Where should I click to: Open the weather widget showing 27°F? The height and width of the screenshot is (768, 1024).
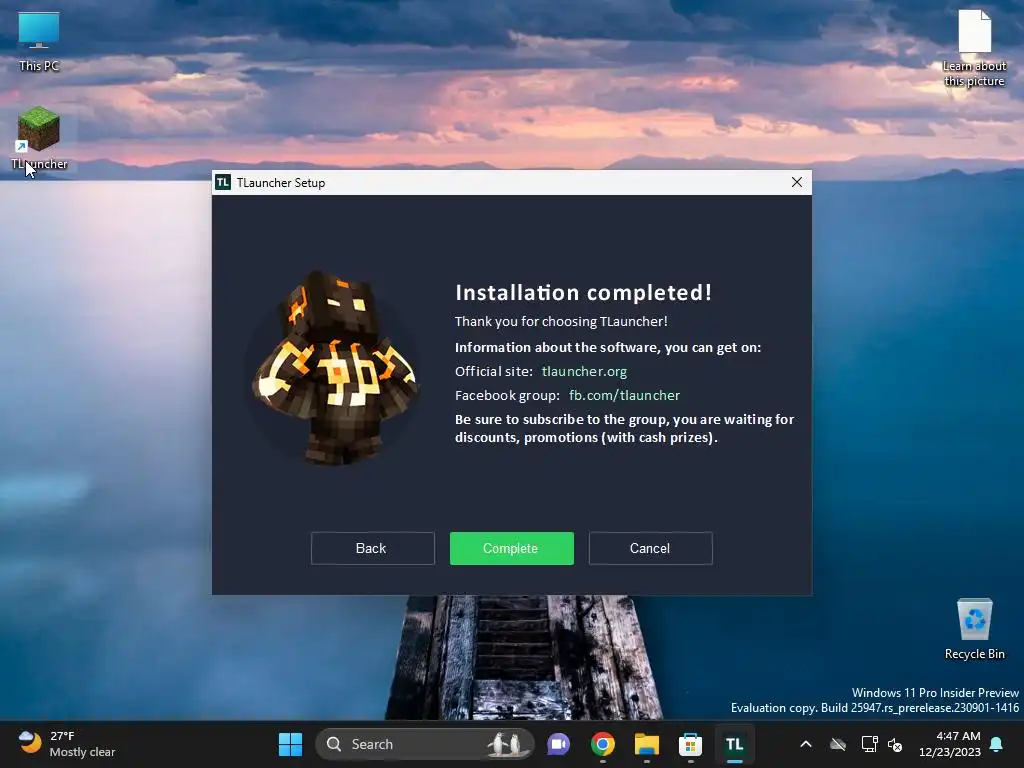(65, 744)
